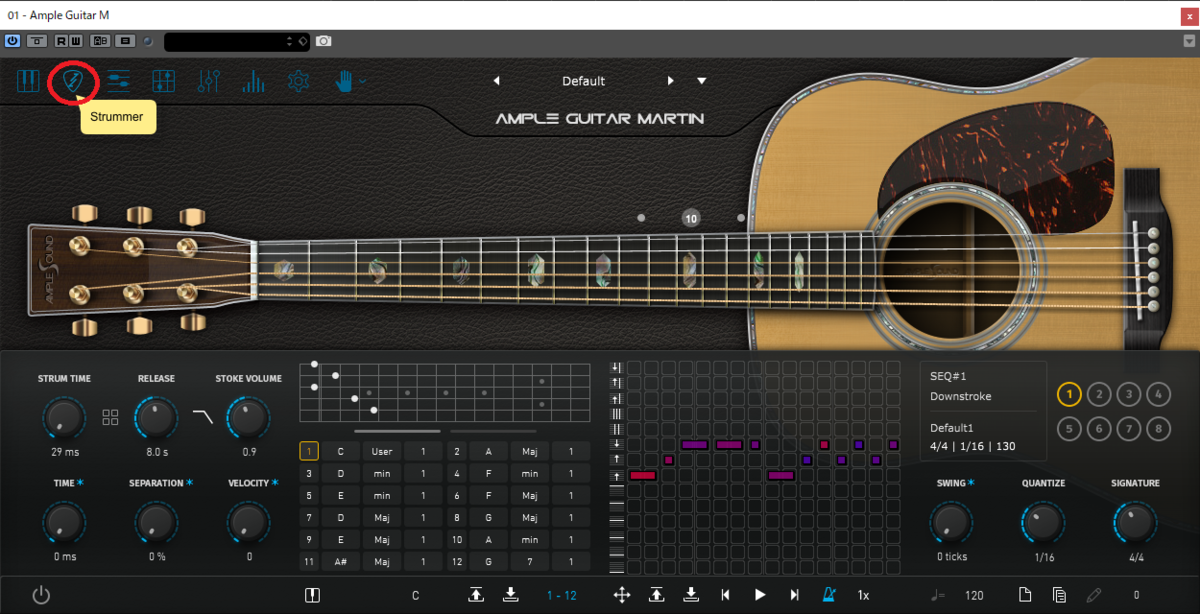
Task: Export sequence upload icon
Action: 656,595
